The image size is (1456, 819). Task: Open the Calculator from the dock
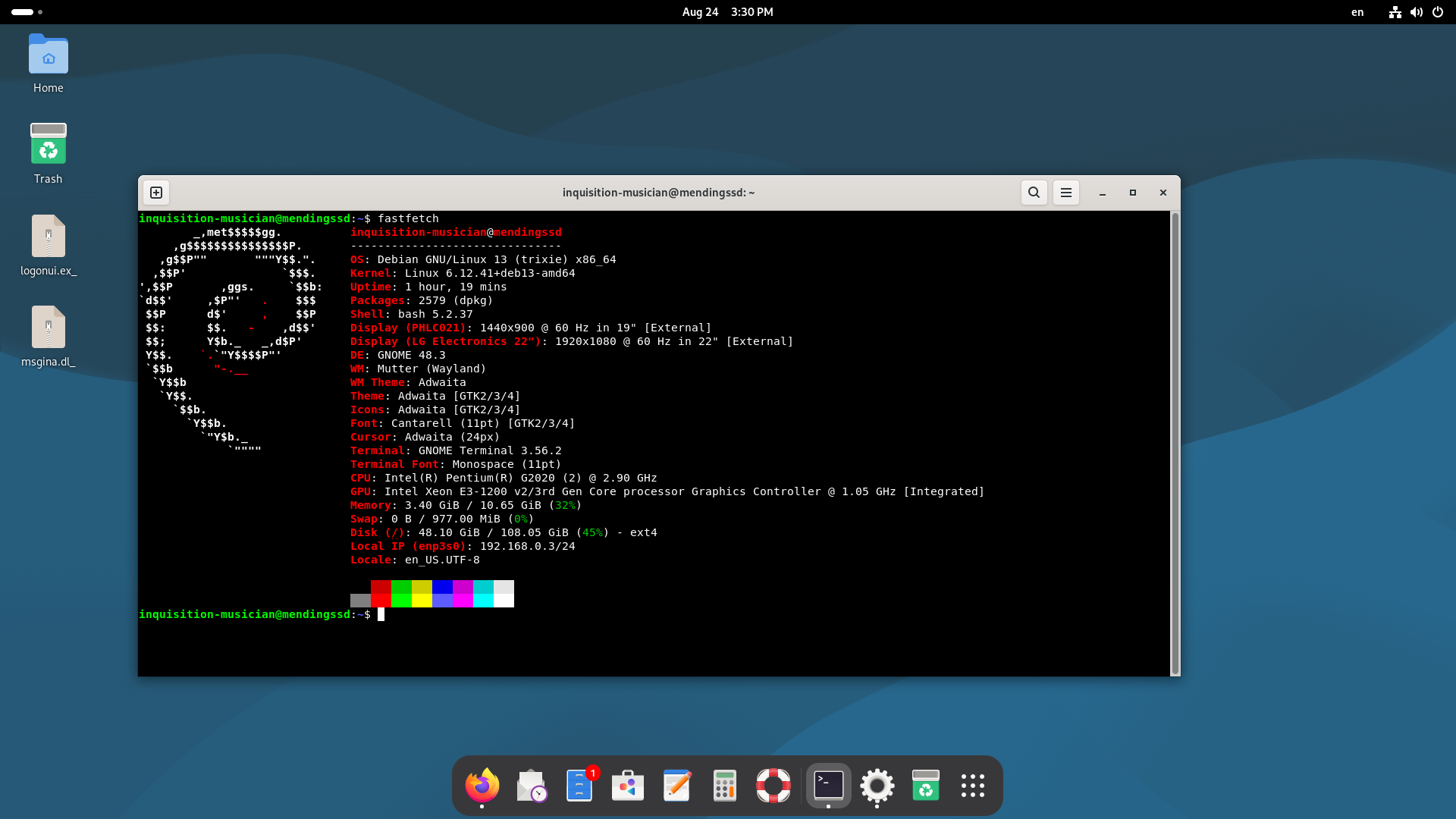click(x=725, y=786)
